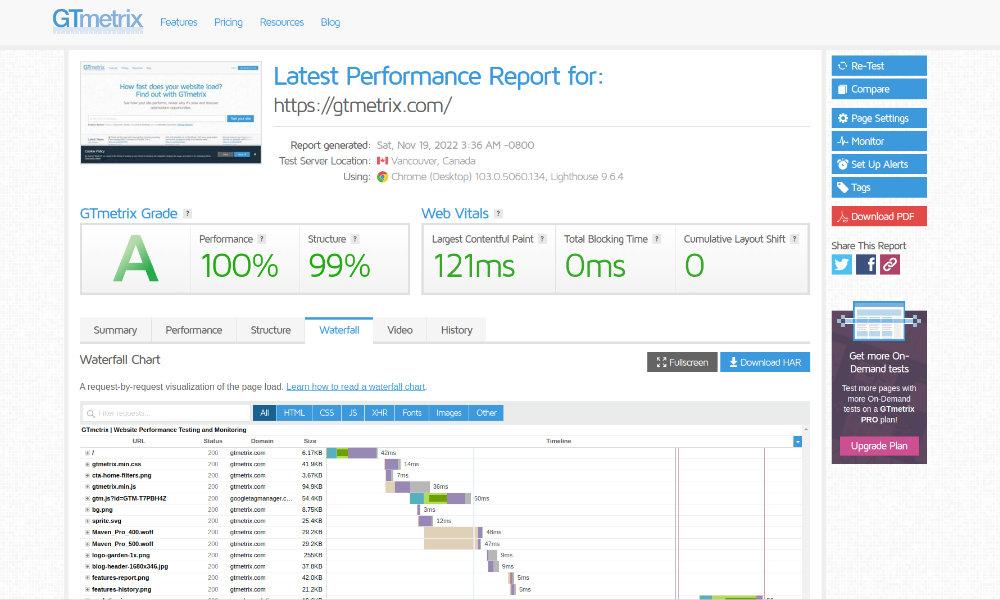1000x600 pixels.
Task: Click the Tags button
Action: pos(879,187)
